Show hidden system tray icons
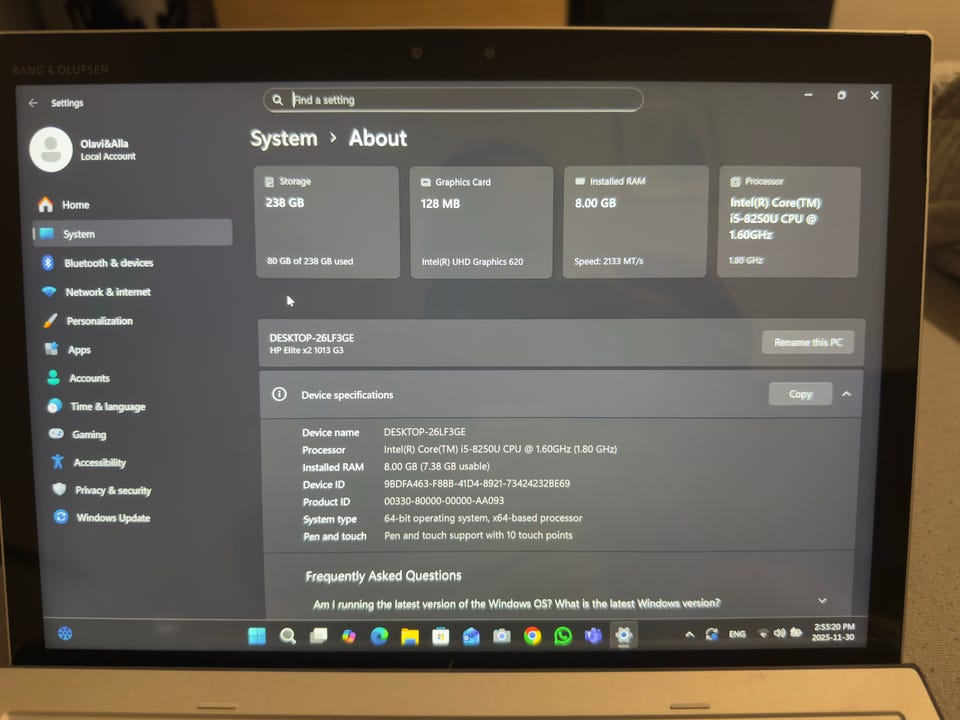 click(690, 634)
